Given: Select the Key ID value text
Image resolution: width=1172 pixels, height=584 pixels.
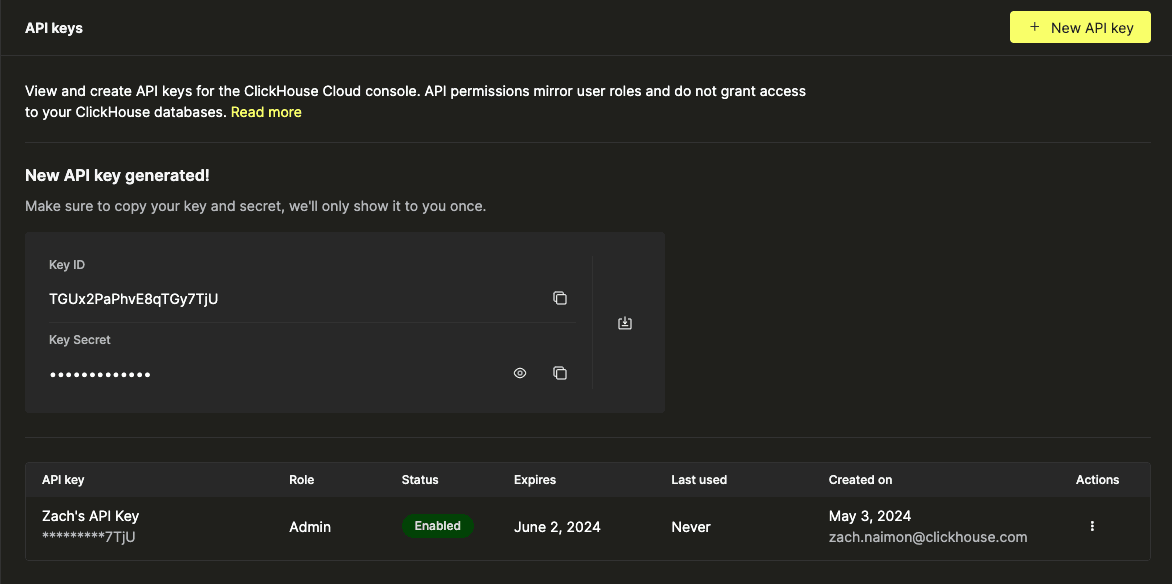Looking at the screenshot, I should [x=133, y=298].
